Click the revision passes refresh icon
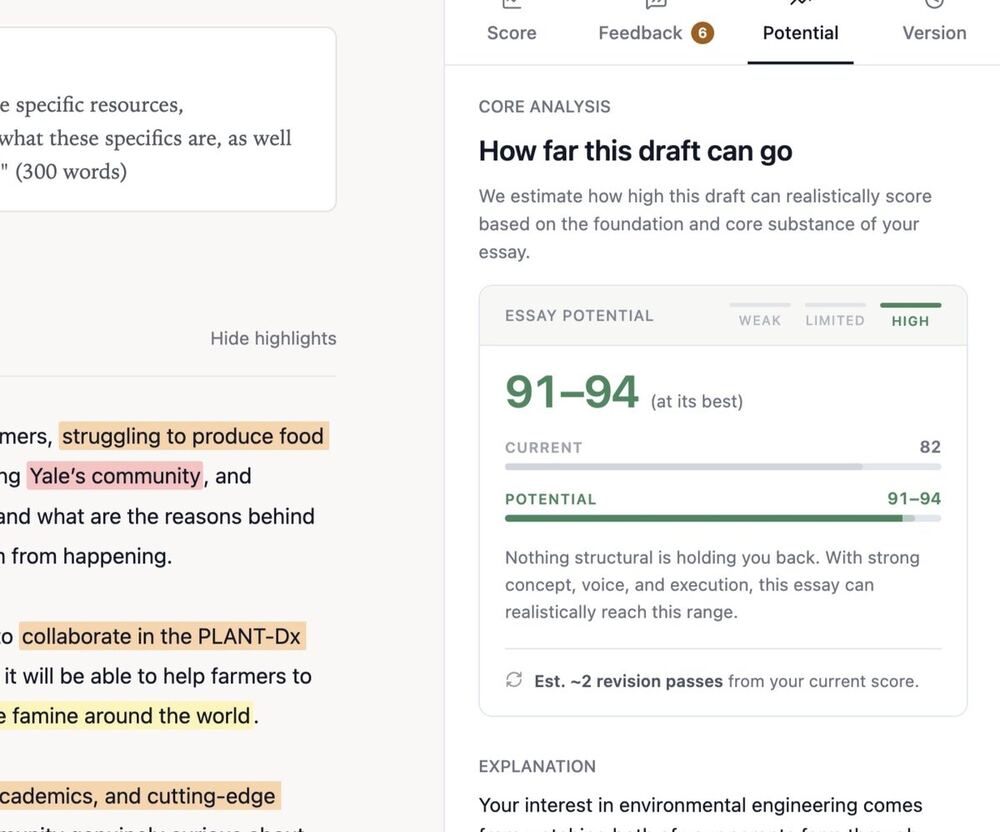Screen dimensions: 1000x832 pos(514,680)
